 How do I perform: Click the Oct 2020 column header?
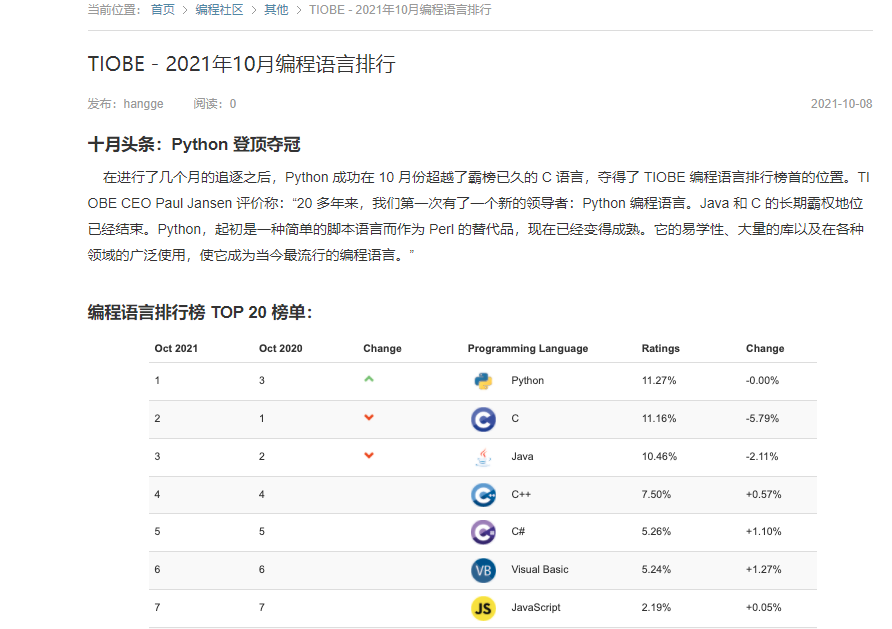[x=280, y=348]
